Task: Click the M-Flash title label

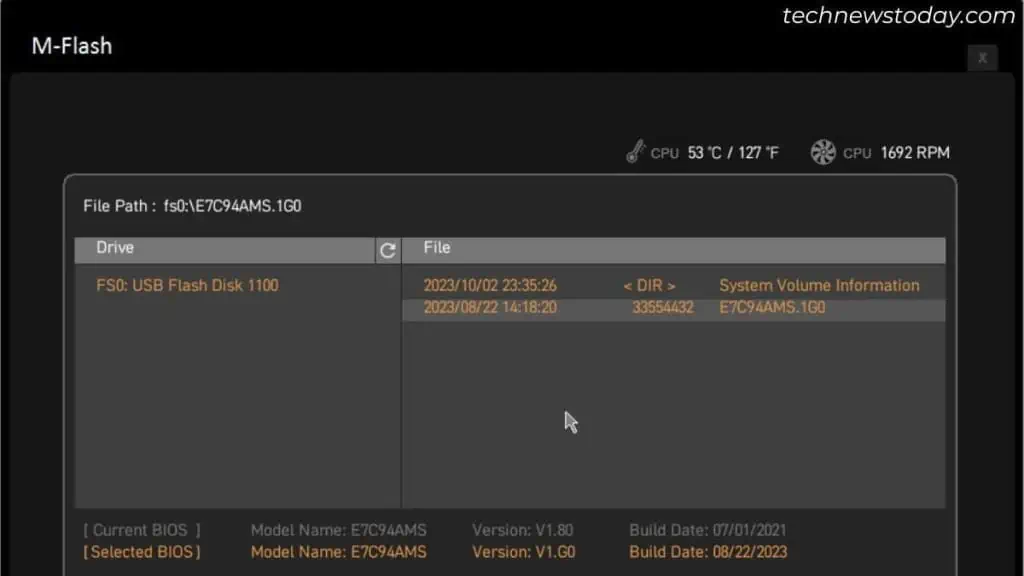Action: point(70,45)
